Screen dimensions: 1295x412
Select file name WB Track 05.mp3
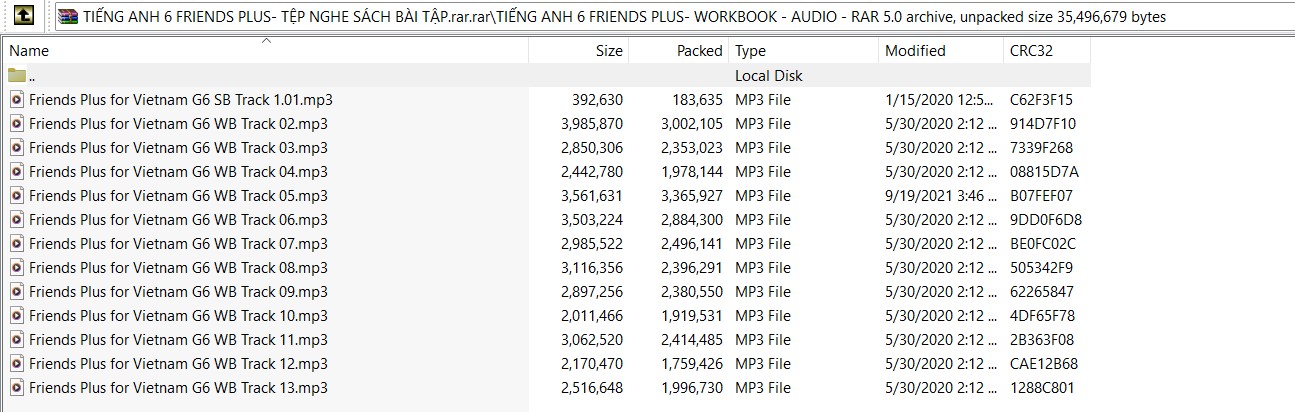pyautogui.click(x=178, y=195)
